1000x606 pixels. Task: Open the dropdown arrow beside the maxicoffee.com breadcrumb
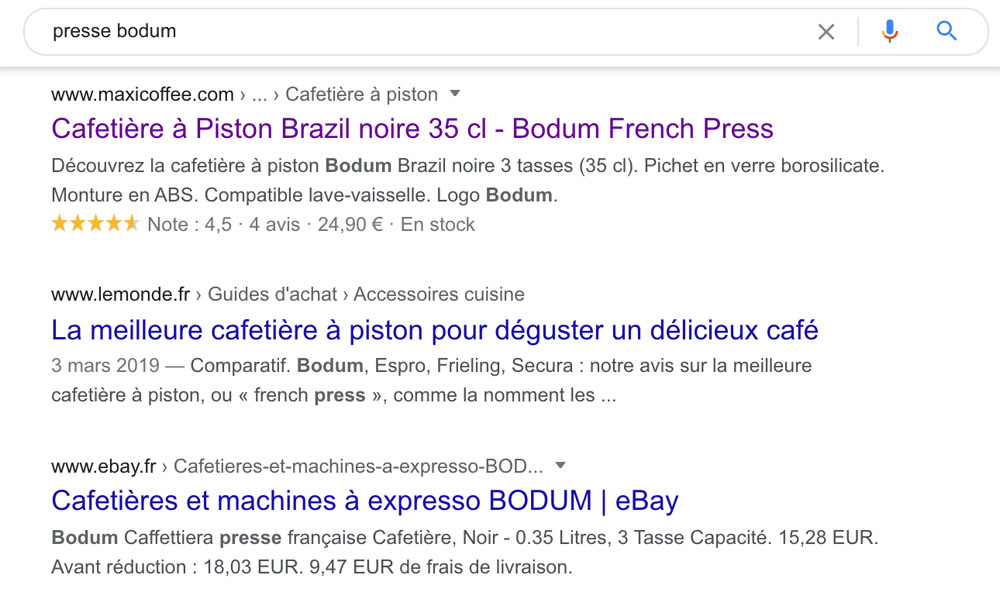coord(455,94)
